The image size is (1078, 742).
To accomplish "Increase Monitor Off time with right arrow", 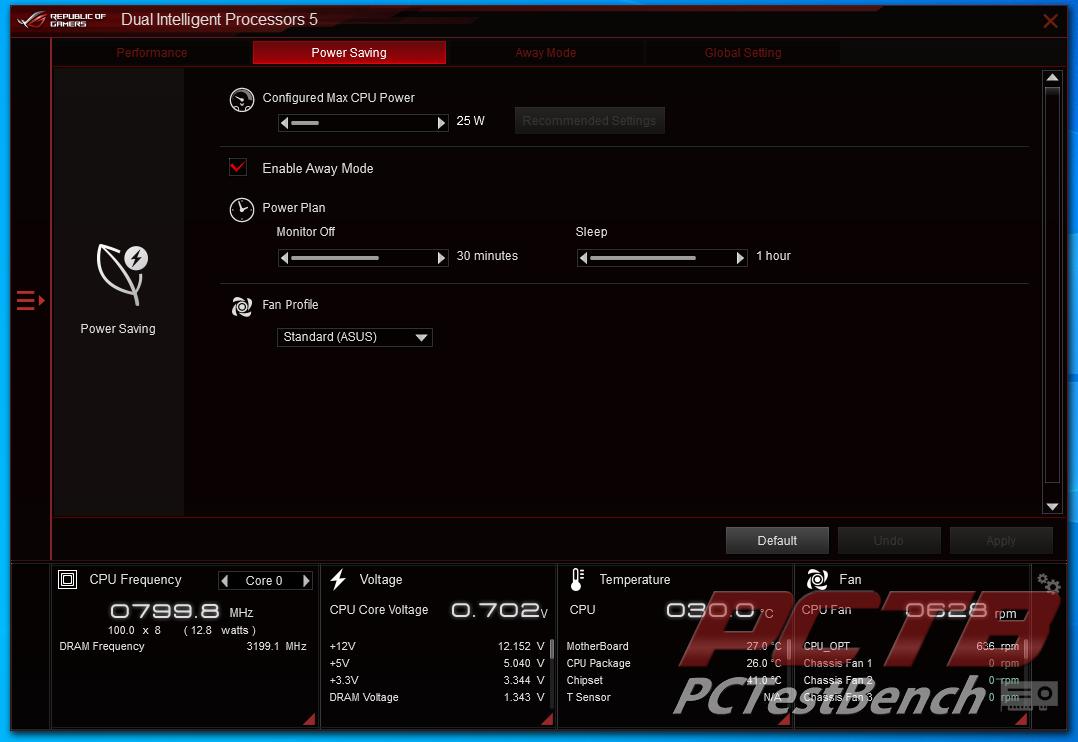I will [x=441, y=258].
